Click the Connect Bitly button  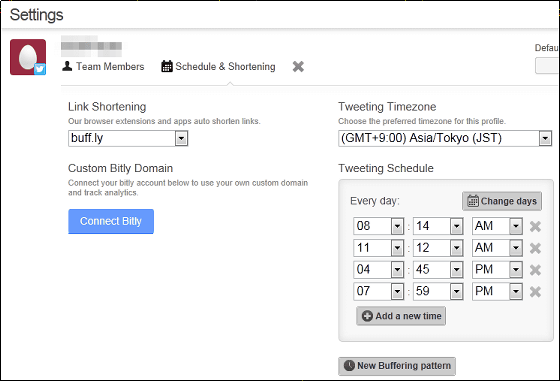(x=111, y=221)
